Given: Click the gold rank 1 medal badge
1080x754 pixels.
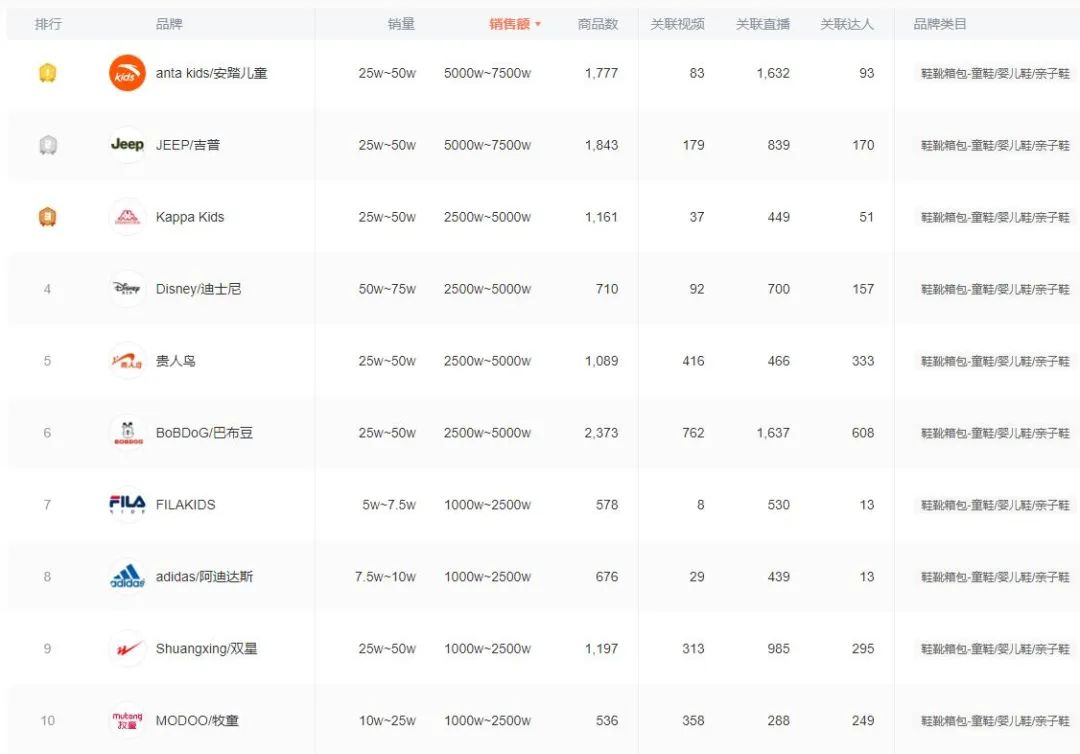Looking at the screenshot, I should click(47, 72).
